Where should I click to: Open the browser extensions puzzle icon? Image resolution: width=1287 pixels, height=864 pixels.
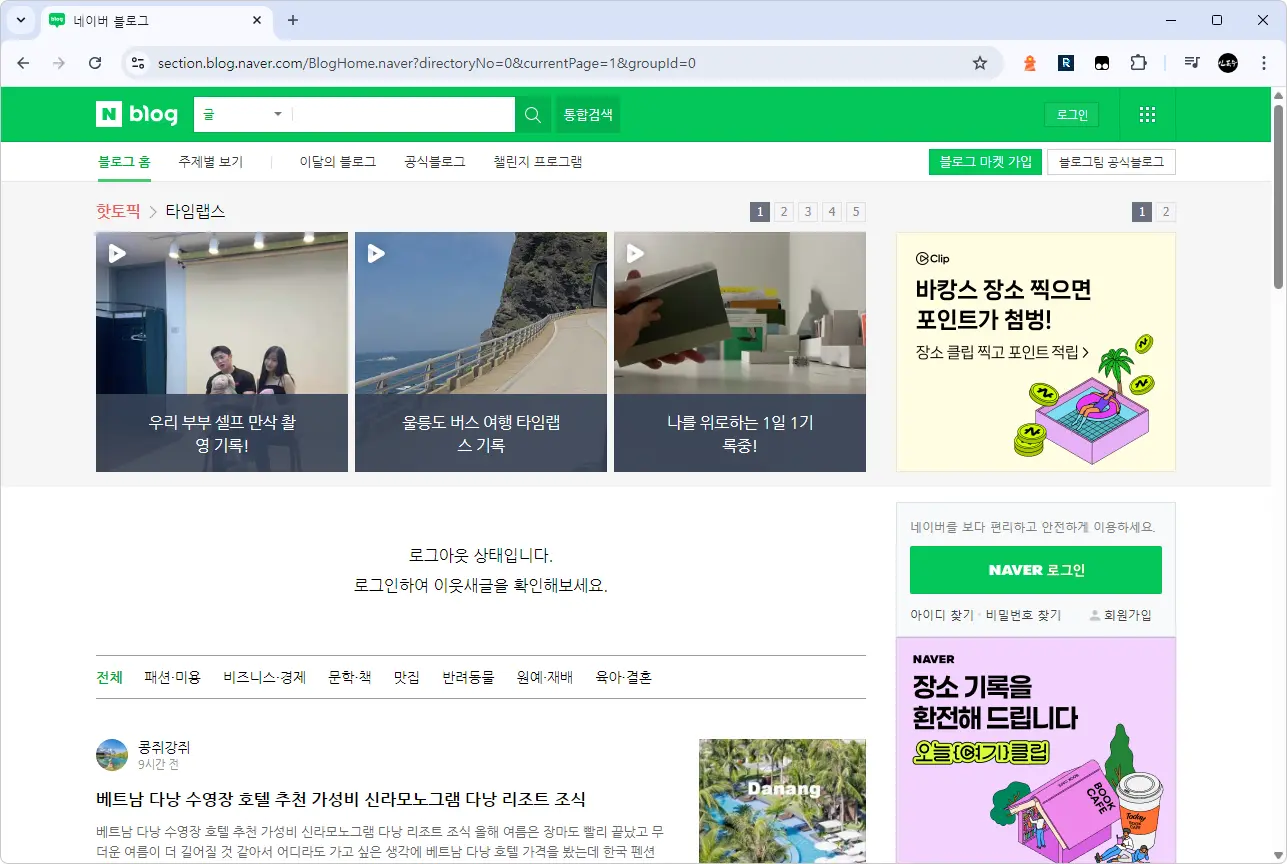click(x=1139, y=62)
